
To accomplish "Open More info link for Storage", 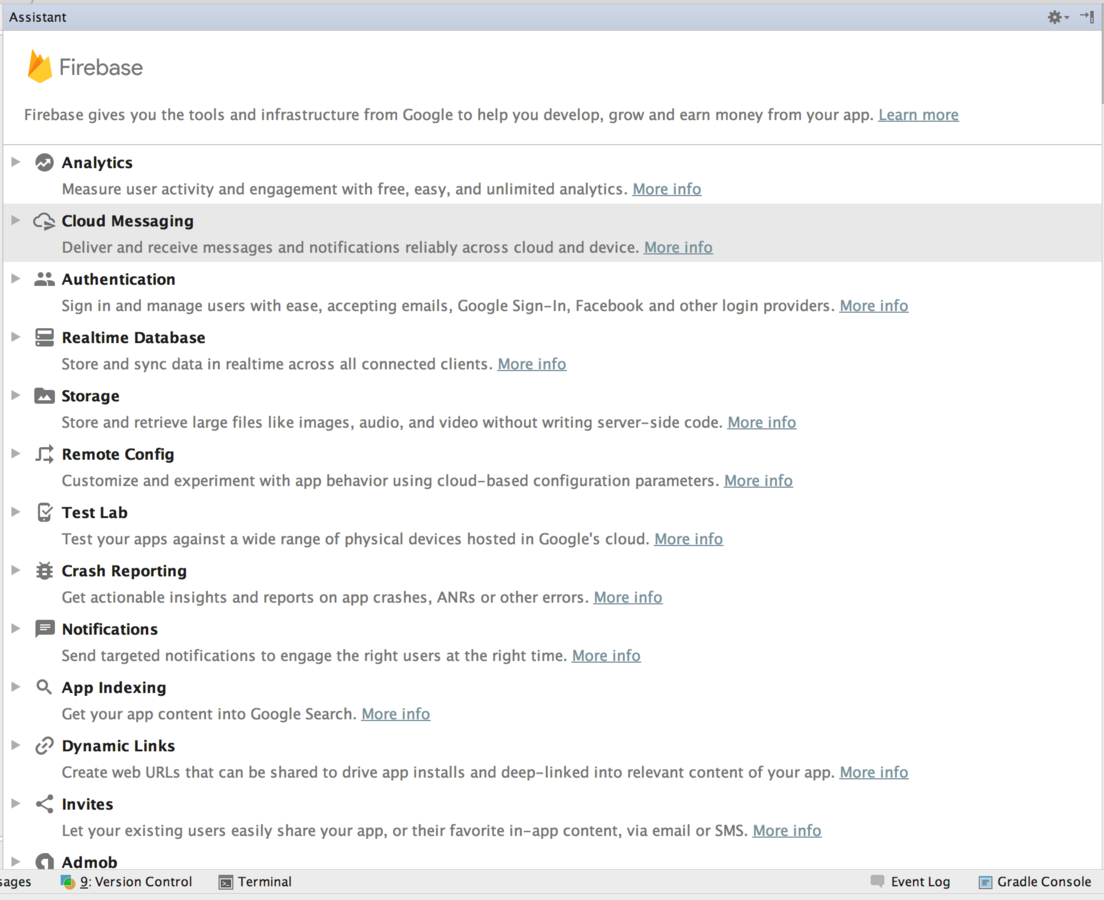I will pos(762,423).
